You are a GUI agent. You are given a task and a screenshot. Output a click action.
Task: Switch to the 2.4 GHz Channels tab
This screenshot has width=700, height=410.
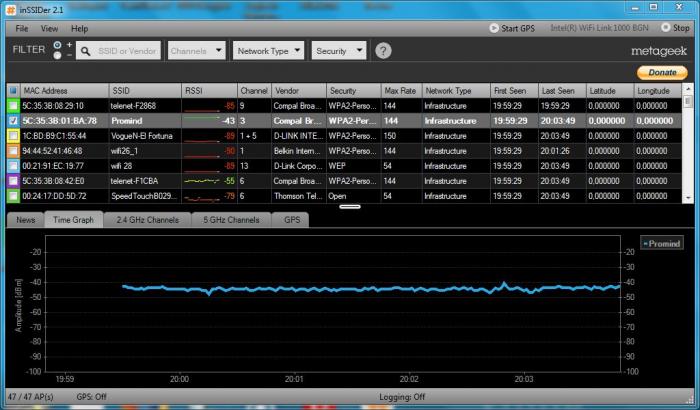(x=148, y=220)
